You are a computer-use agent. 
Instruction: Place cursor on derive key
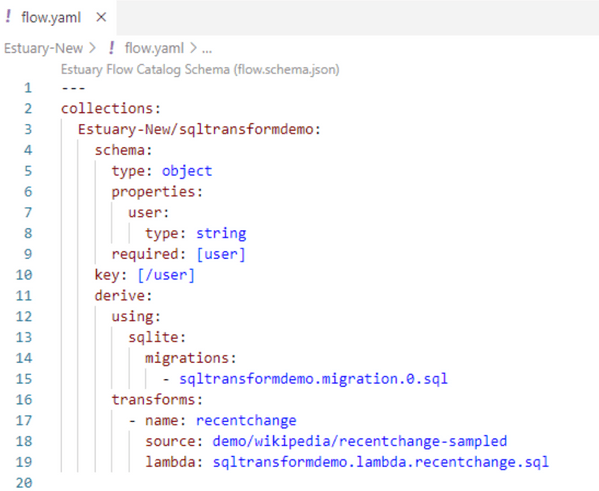coord(120,296)
